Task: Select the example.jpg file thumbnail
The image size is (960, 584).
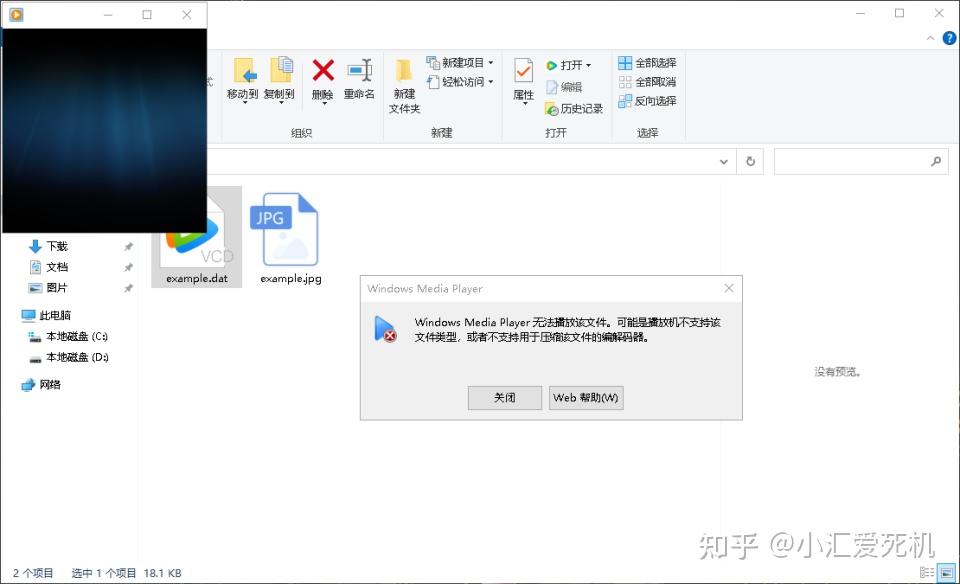Action: [288, 230]
